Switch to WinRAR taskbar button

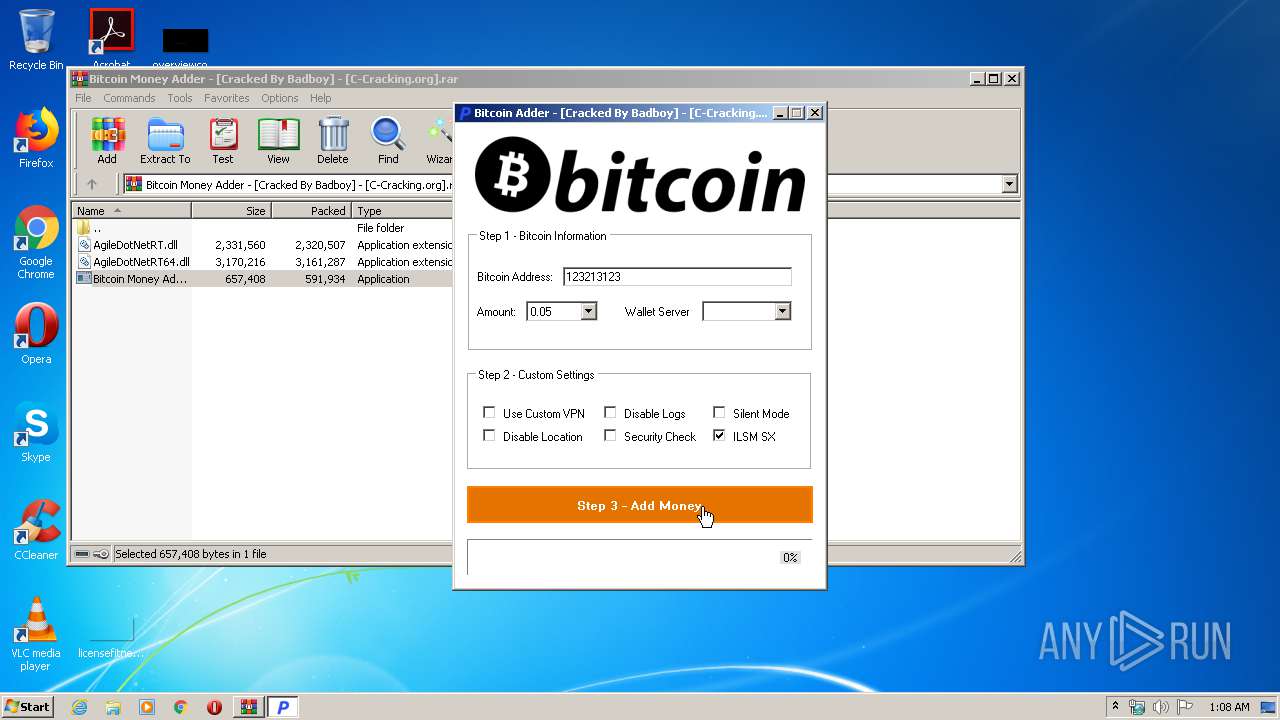[249, 707]
